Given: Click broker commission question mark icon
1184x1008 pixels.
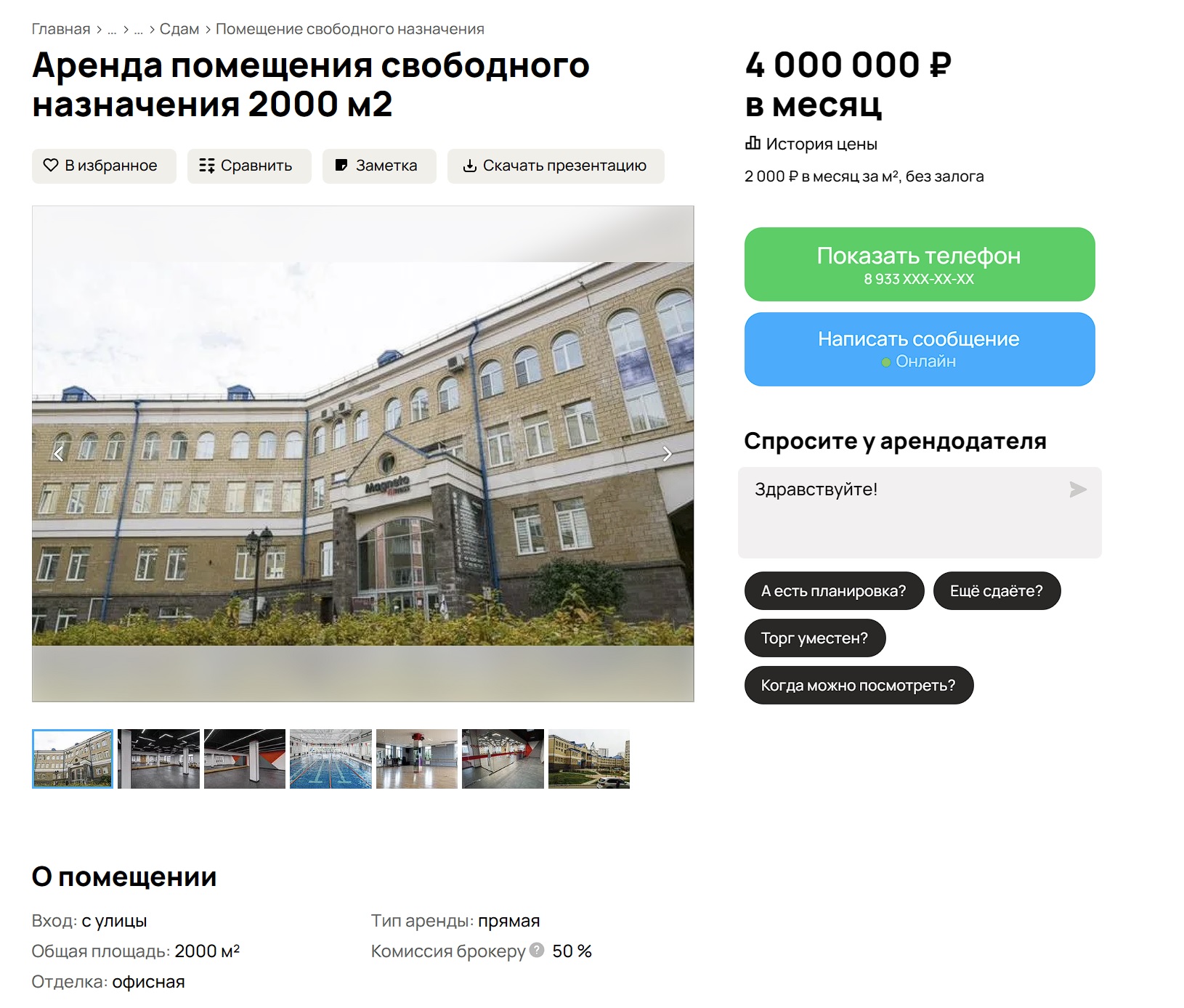Looking at the screenshot, I should 537,950.
